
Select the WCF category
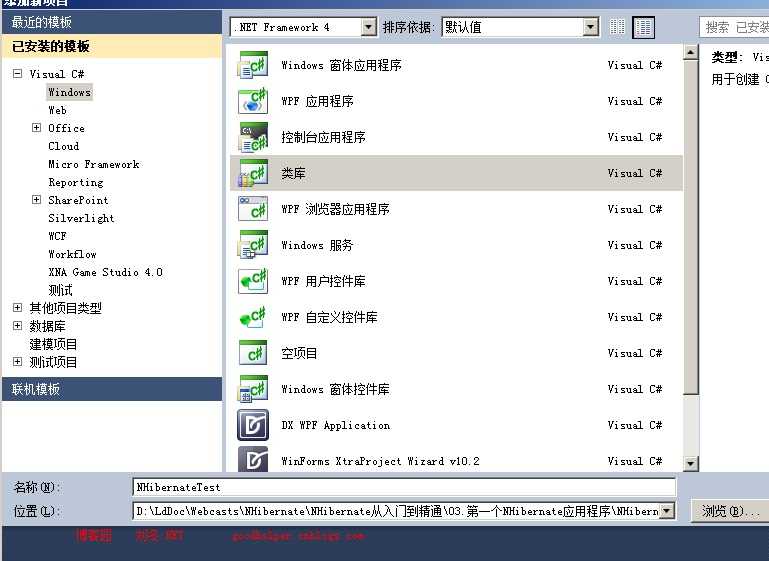(x=57, y=236)
